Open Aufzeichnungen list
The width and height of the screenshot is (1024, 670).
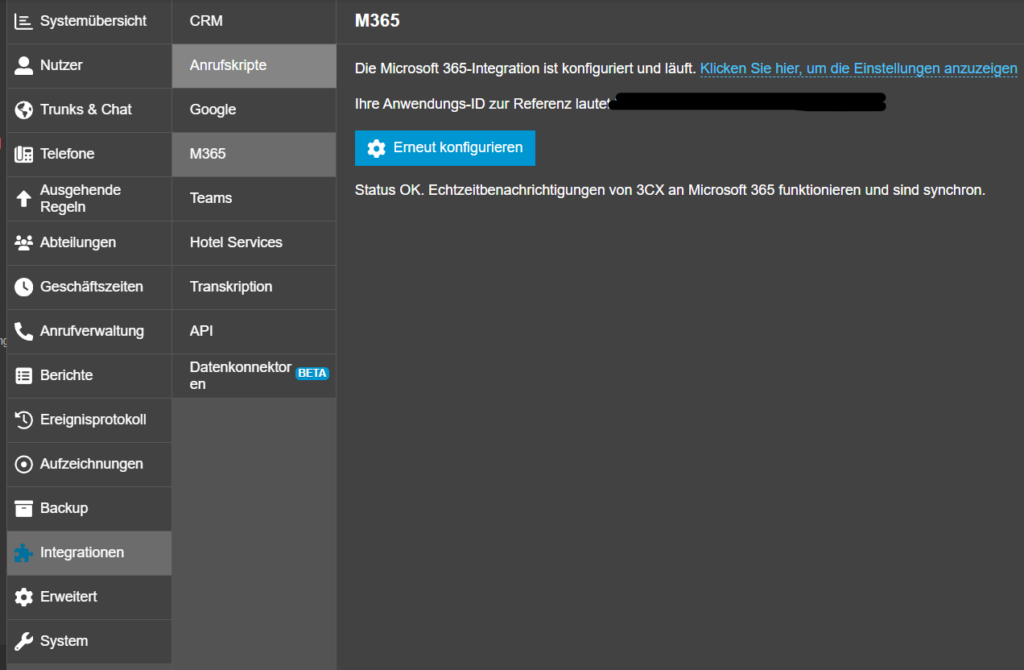89,464
